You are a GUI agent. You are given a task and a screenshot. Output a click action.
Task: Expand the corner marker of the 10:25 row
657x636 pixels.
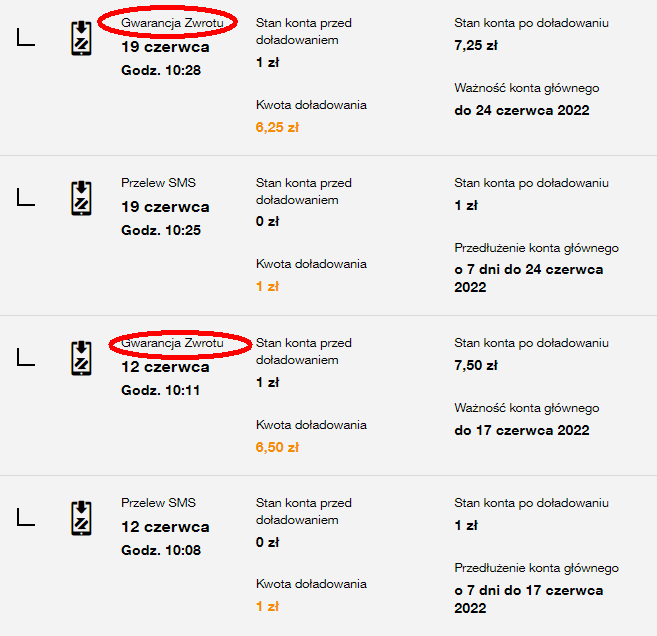[26, 198]
